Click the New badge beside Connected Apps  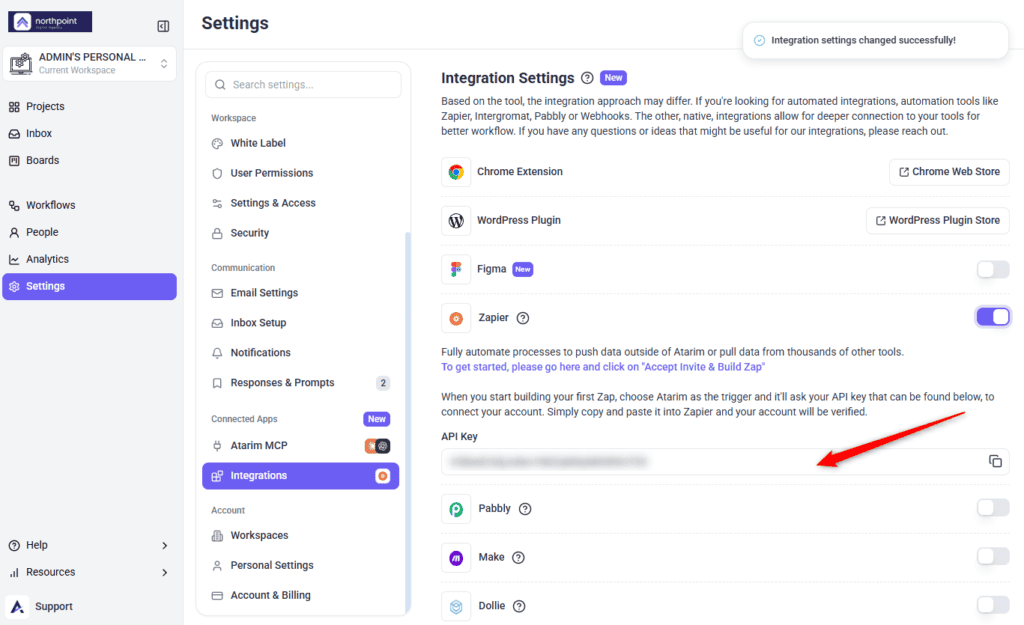(x=376, y=419)
